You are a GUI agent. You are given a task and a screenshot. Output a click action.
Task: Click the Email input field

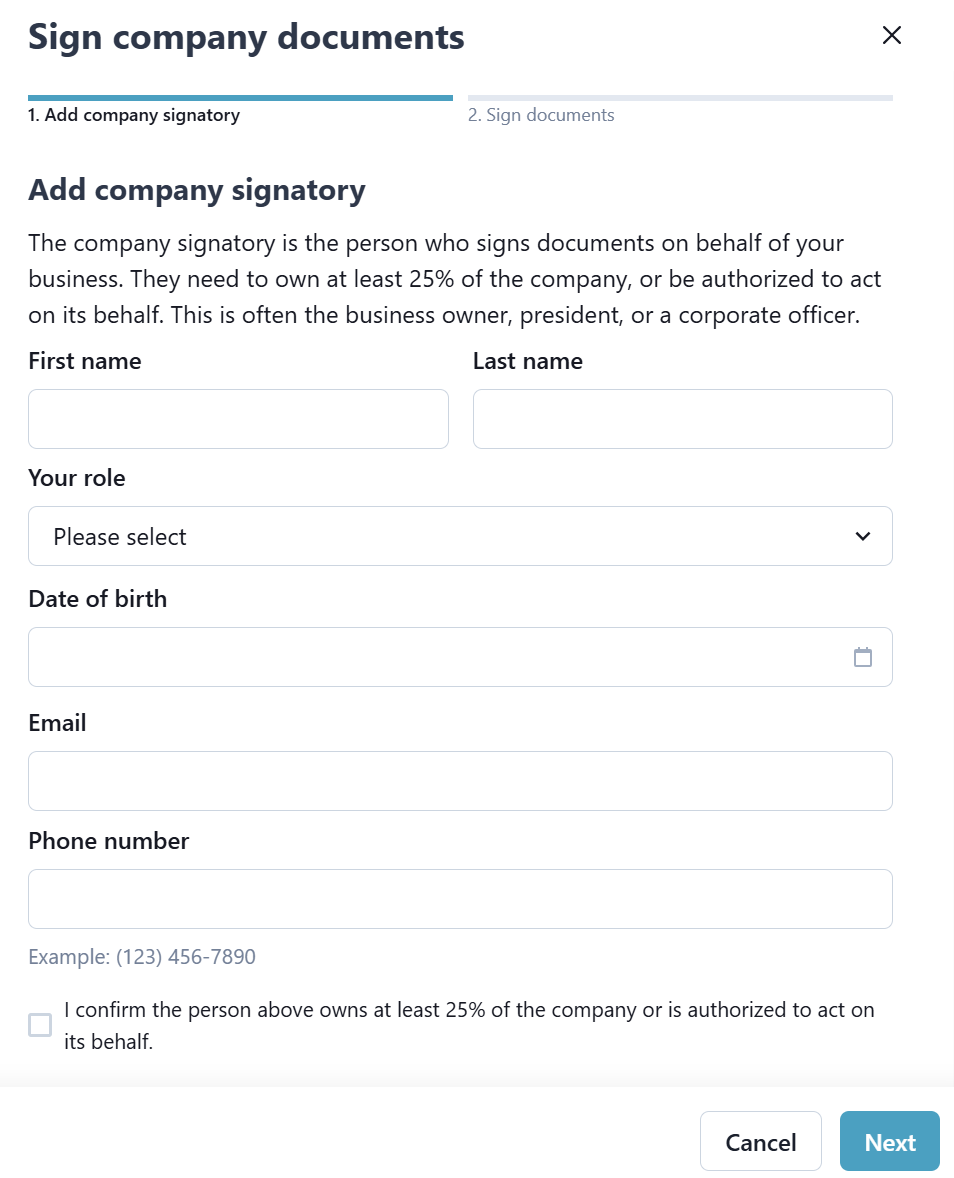tap(460, 780)
